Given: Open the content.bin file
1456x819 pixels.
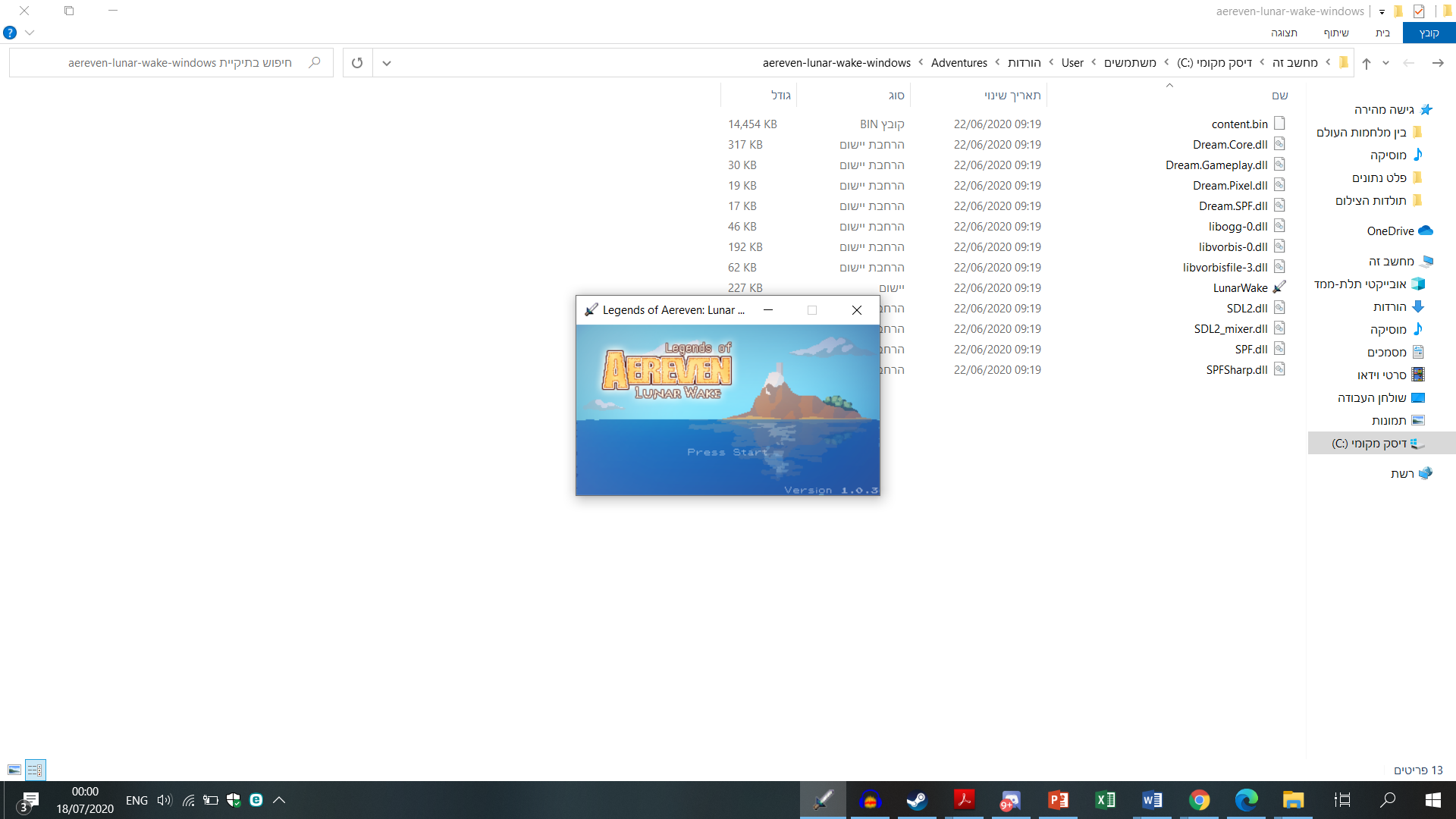Looking at the screenshot, I should tap(1239, 124).
